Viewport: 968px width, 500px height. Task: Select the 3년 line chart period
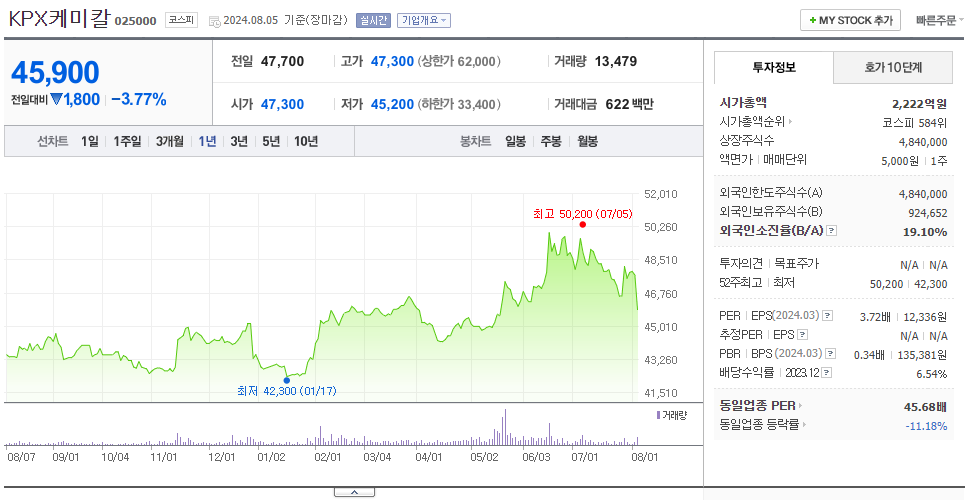239,141
